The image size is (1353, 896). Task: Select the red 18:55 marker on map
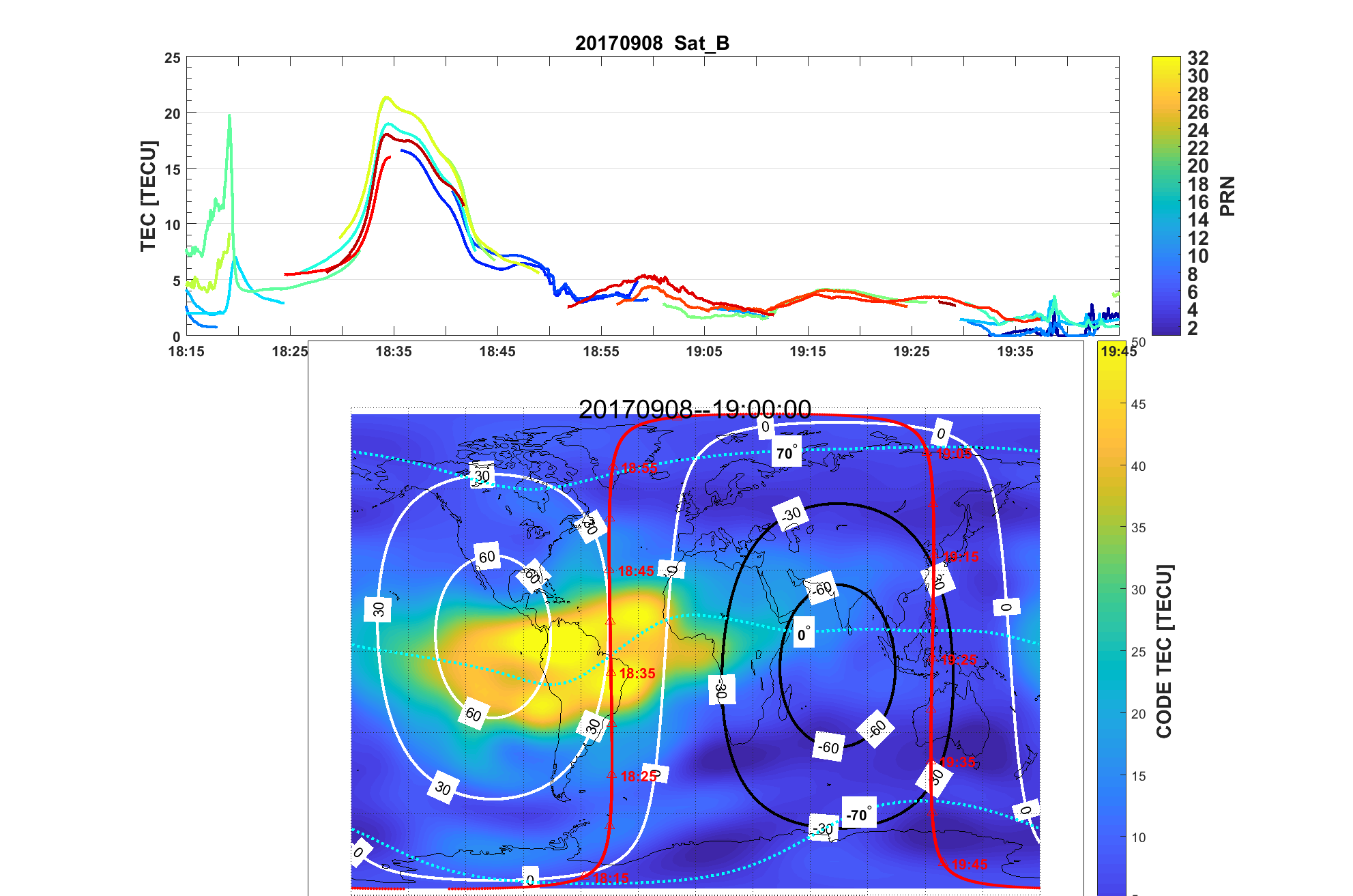click(x=639, y=468)
